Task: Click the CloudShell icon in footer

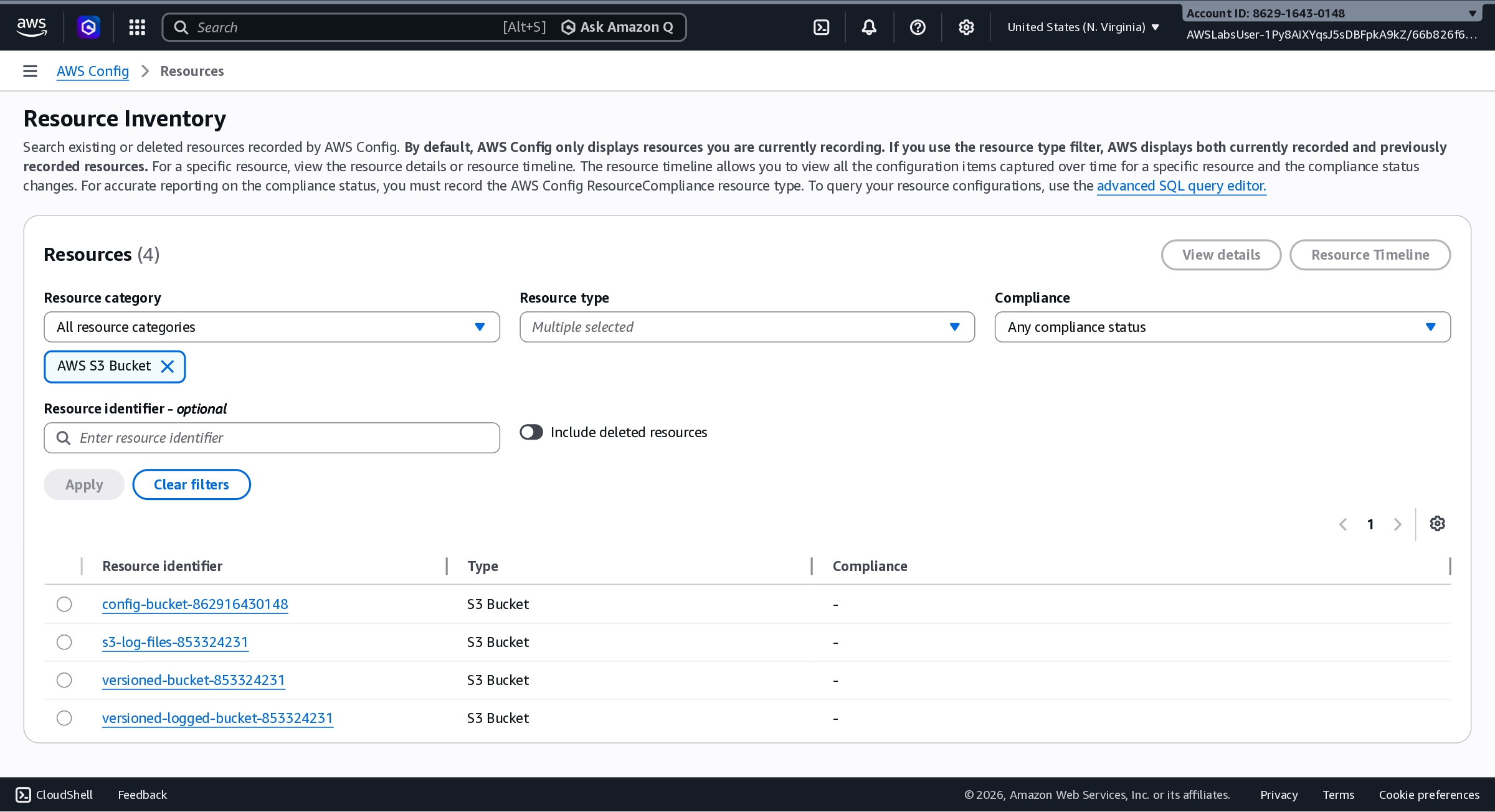Action: (23, 795)
